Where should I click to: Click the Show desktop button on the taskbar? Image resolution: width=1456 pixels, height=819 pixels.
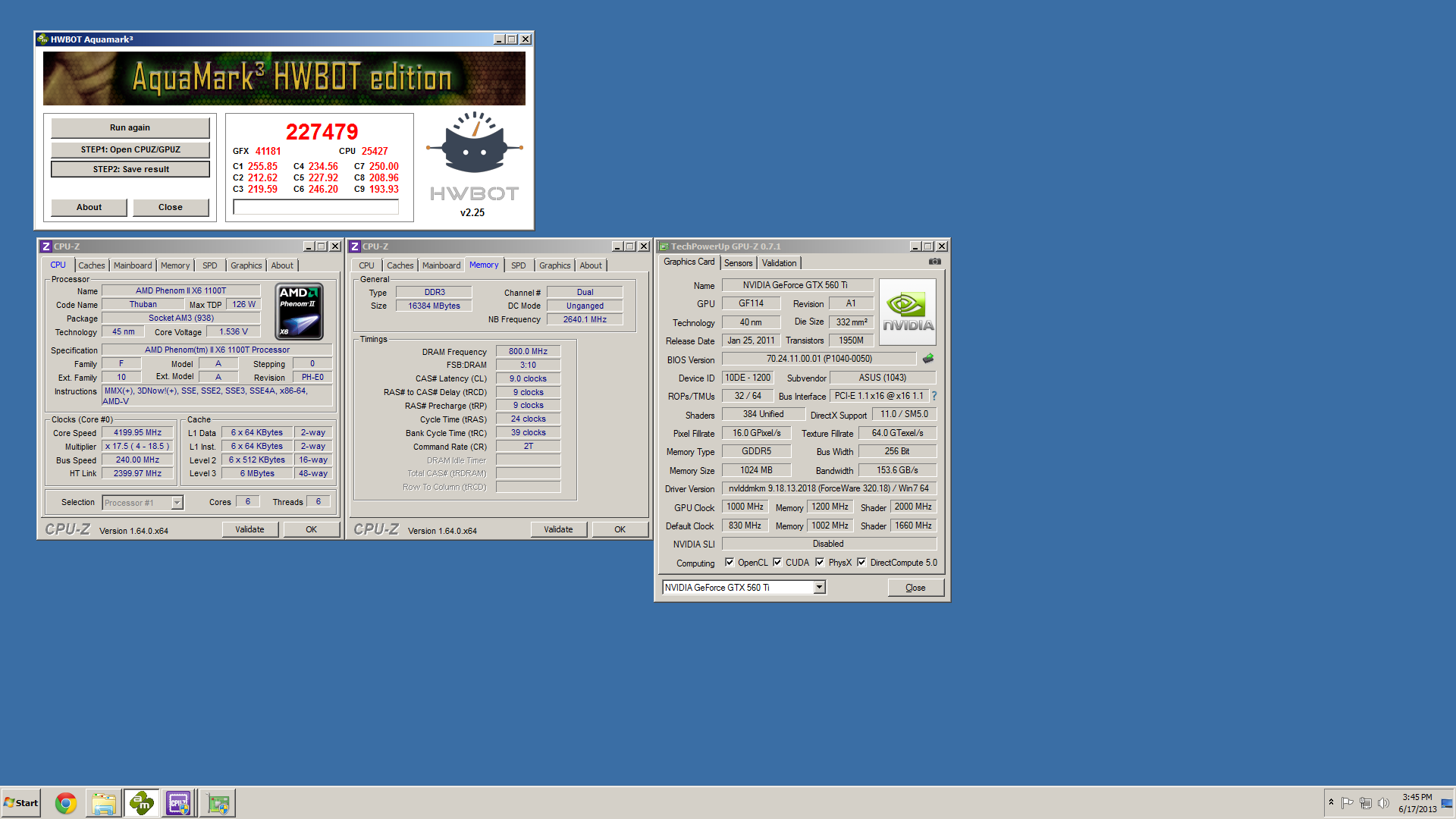(1447, 803)
